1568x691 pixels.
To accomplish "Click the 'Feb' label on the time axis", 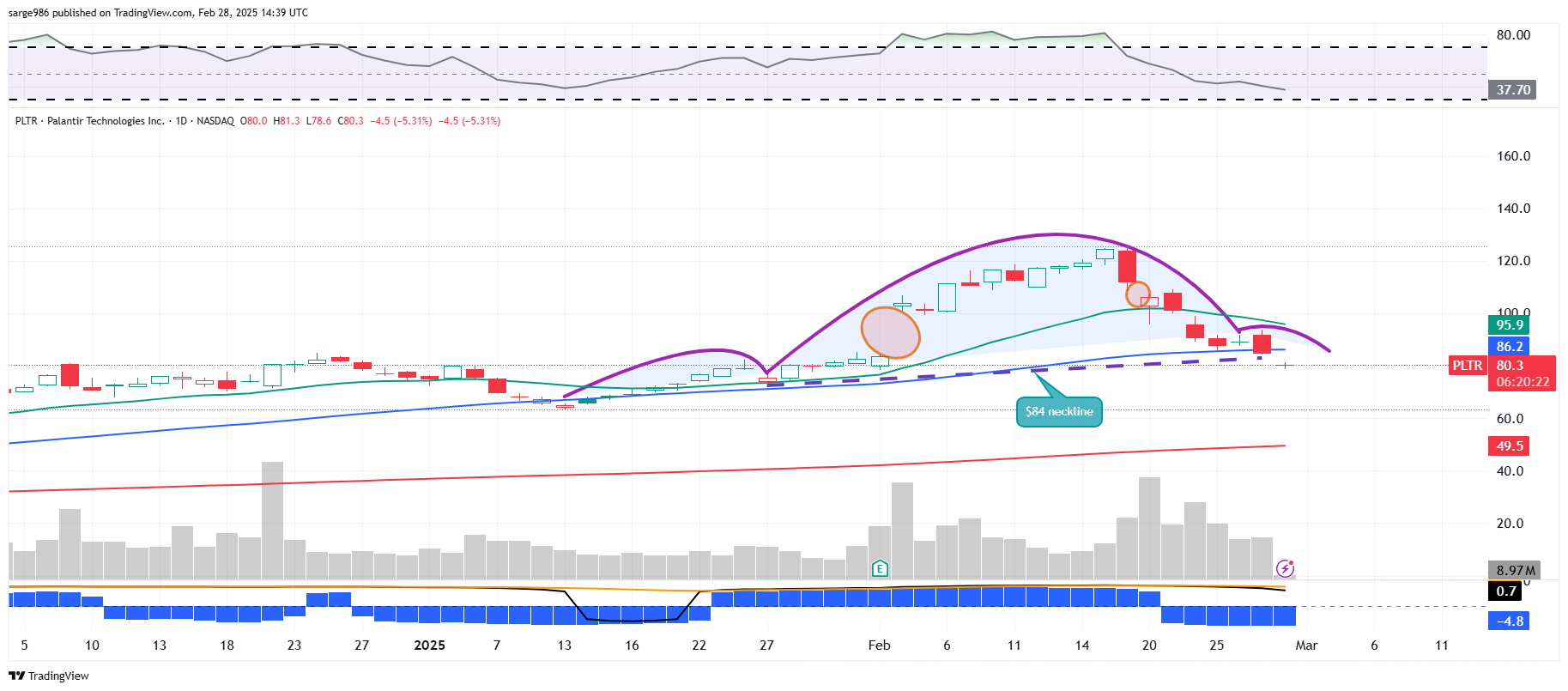I will click(879, 646).
